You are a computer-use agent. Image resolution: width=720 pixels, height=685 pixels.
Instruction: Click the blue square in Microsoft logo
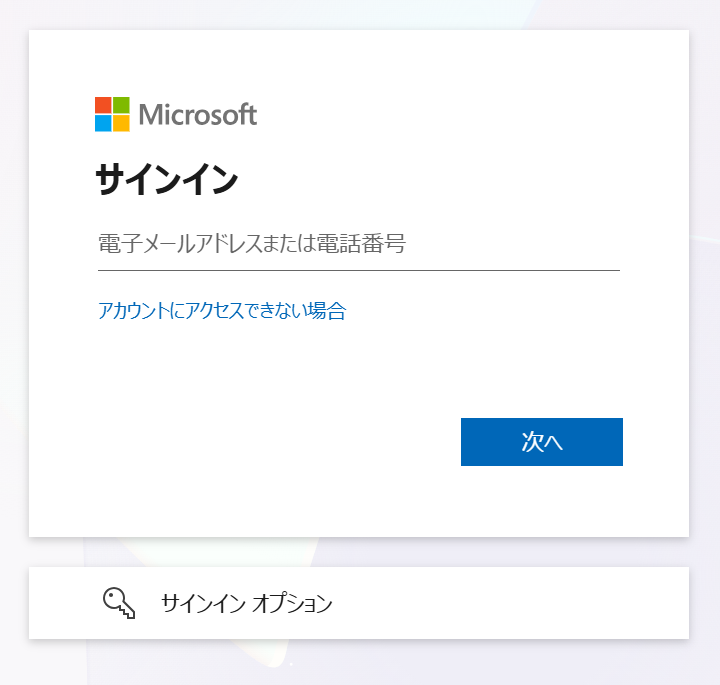103,124
